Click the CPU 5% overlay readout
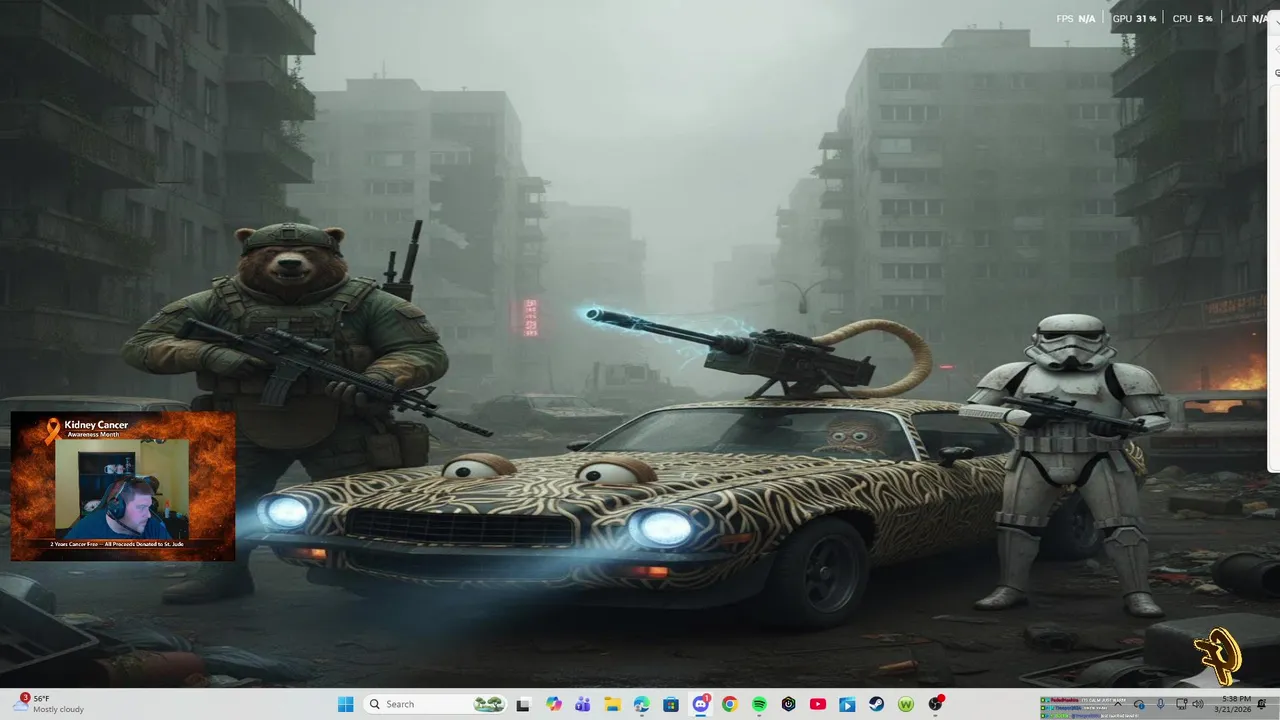Image resolution: width=1280 pixels, height=720 pixels. pyautogui.click(x=1192, y=19)
